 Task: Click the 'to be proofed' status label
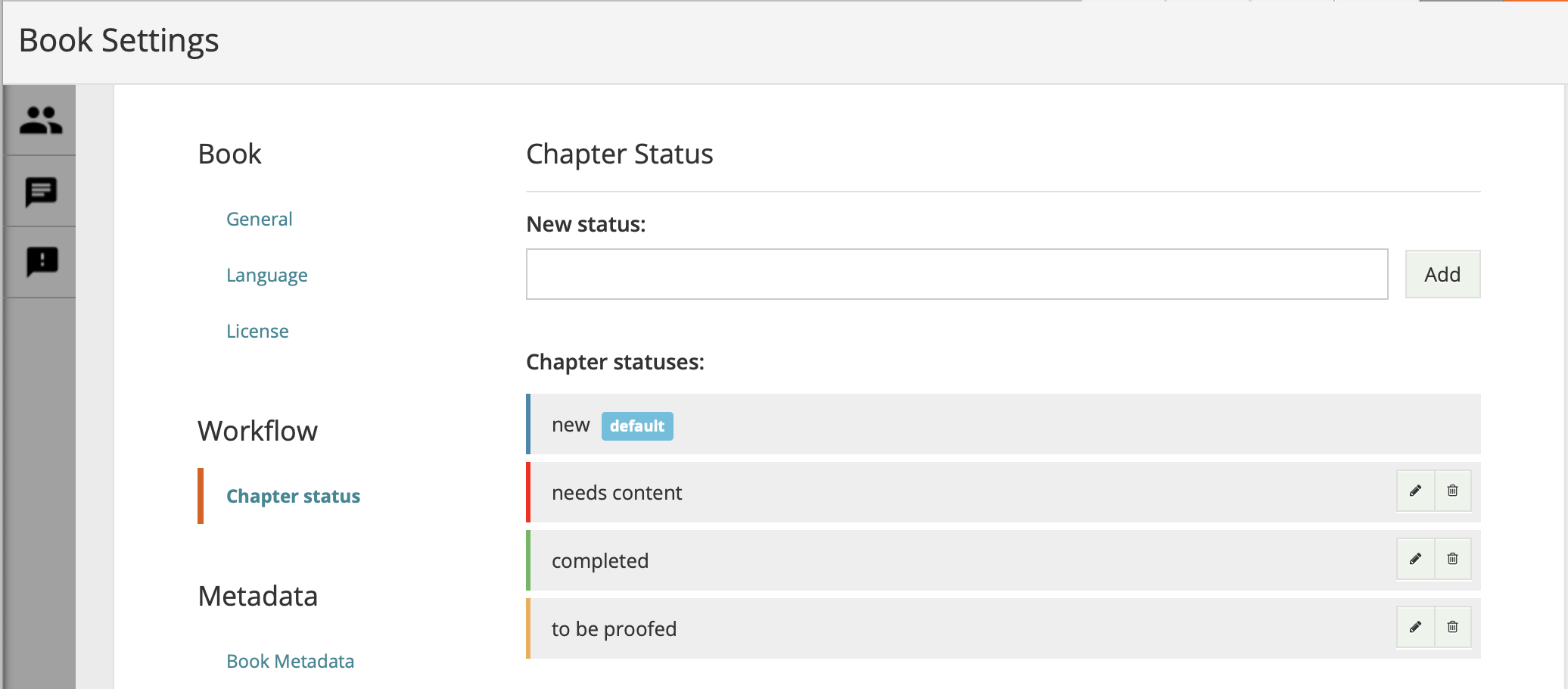[x=614, y=628]
